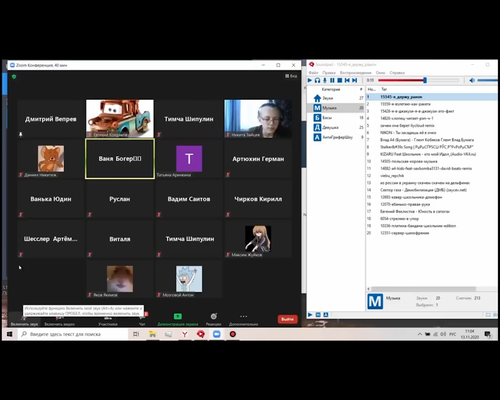Open File Explorer from the taskbar

pos(152,334)
